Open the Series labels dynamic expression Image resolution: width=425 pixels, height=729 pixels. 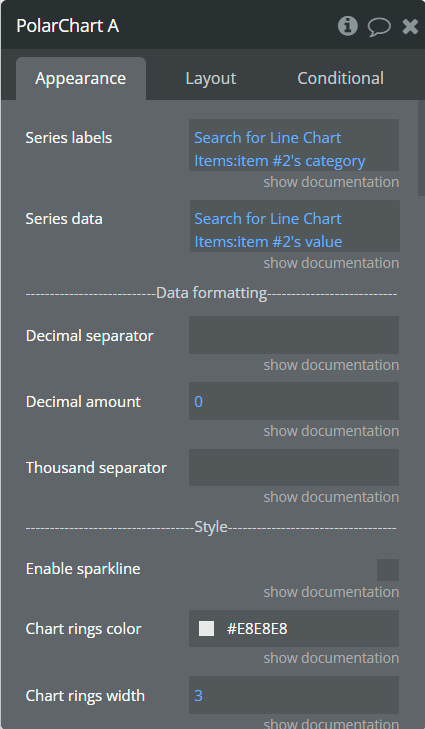[x=294, y=145]
